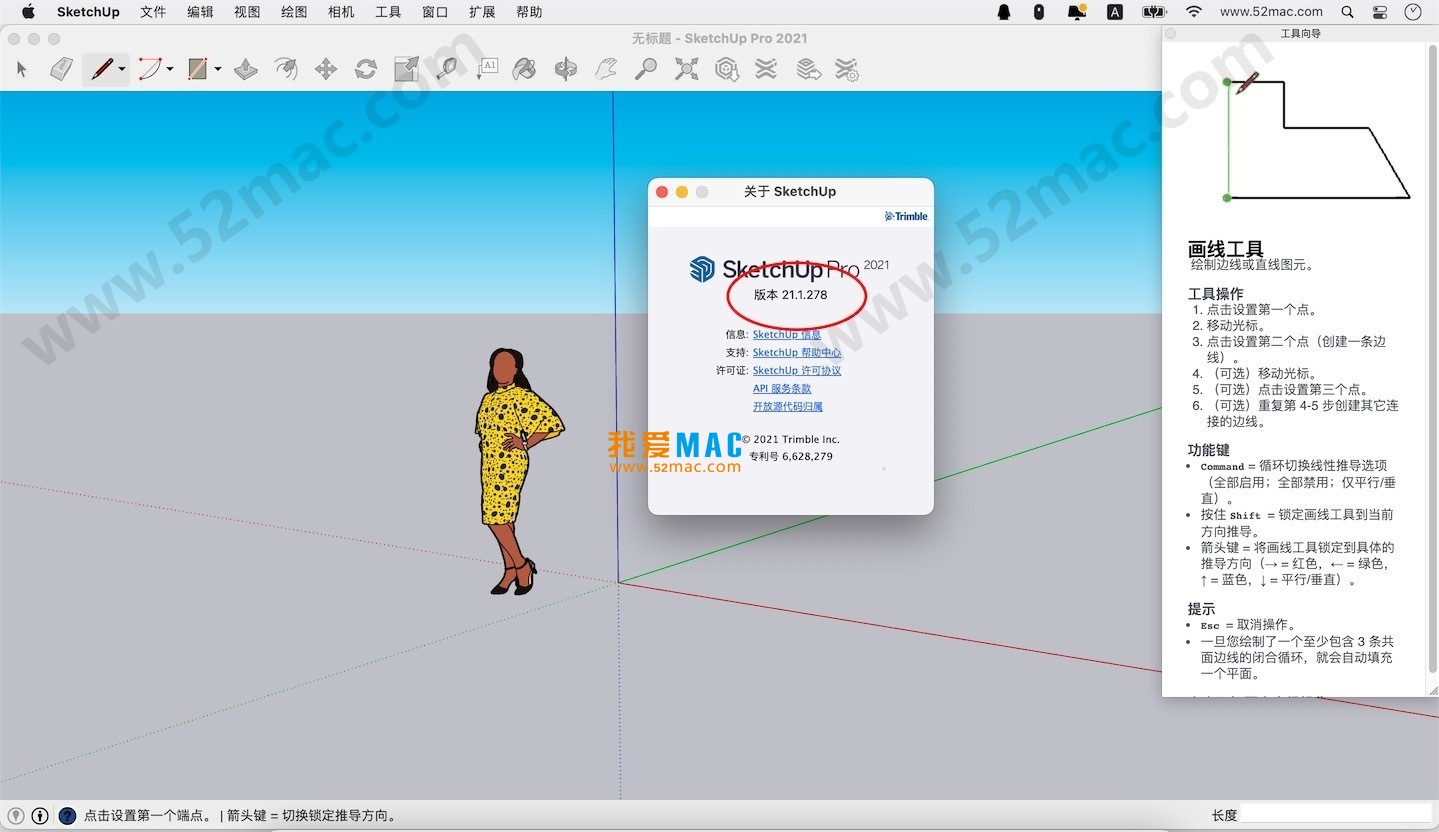Open the SketchUp 许可协议 link
Image resolution: width=1439 pixels, height=832 pixels.
[x=797, y=371]
